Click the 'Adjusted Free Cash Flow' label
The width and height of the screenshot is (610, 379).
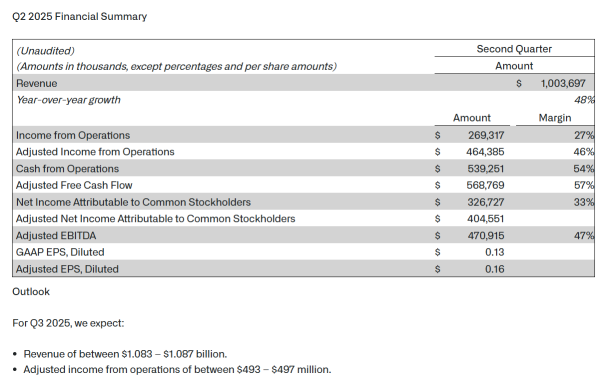(x=74, y=185)
